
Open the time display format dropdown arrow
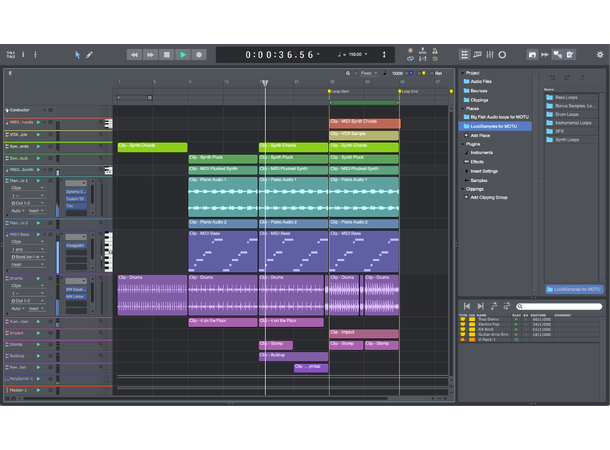pos(318,54)
